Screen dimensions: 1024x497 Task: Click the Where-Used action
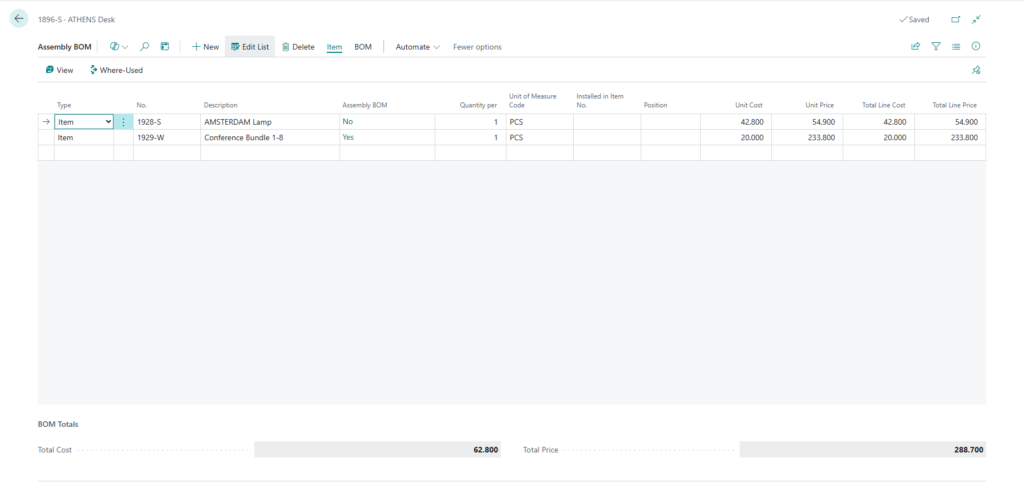117,70
